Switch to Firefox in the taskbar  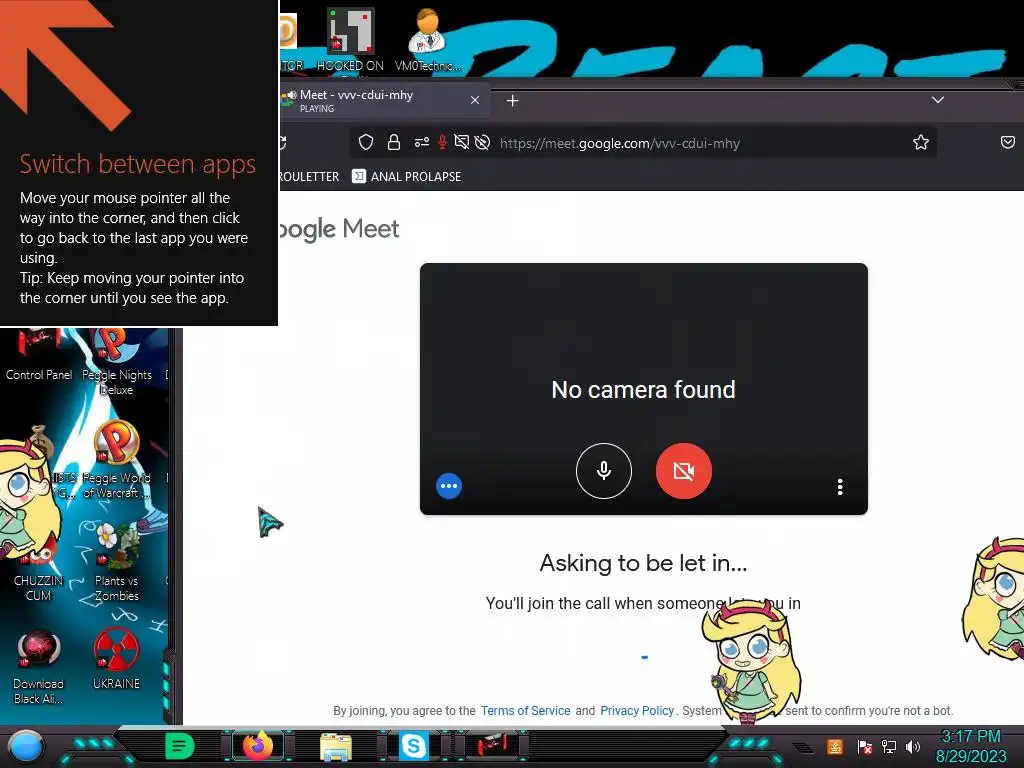click(257, 746)
